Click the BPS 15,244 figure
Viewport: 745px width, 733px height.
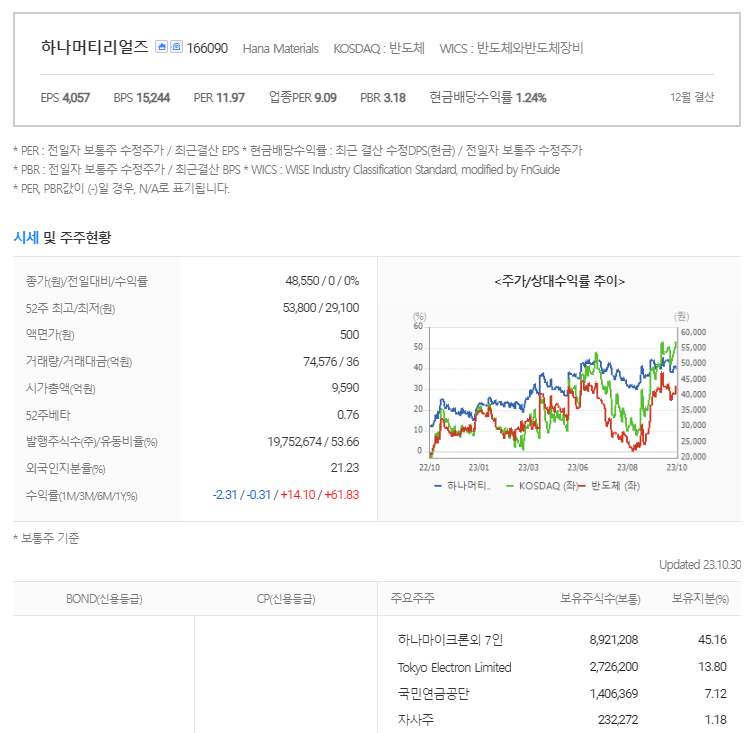click(142, 98)
